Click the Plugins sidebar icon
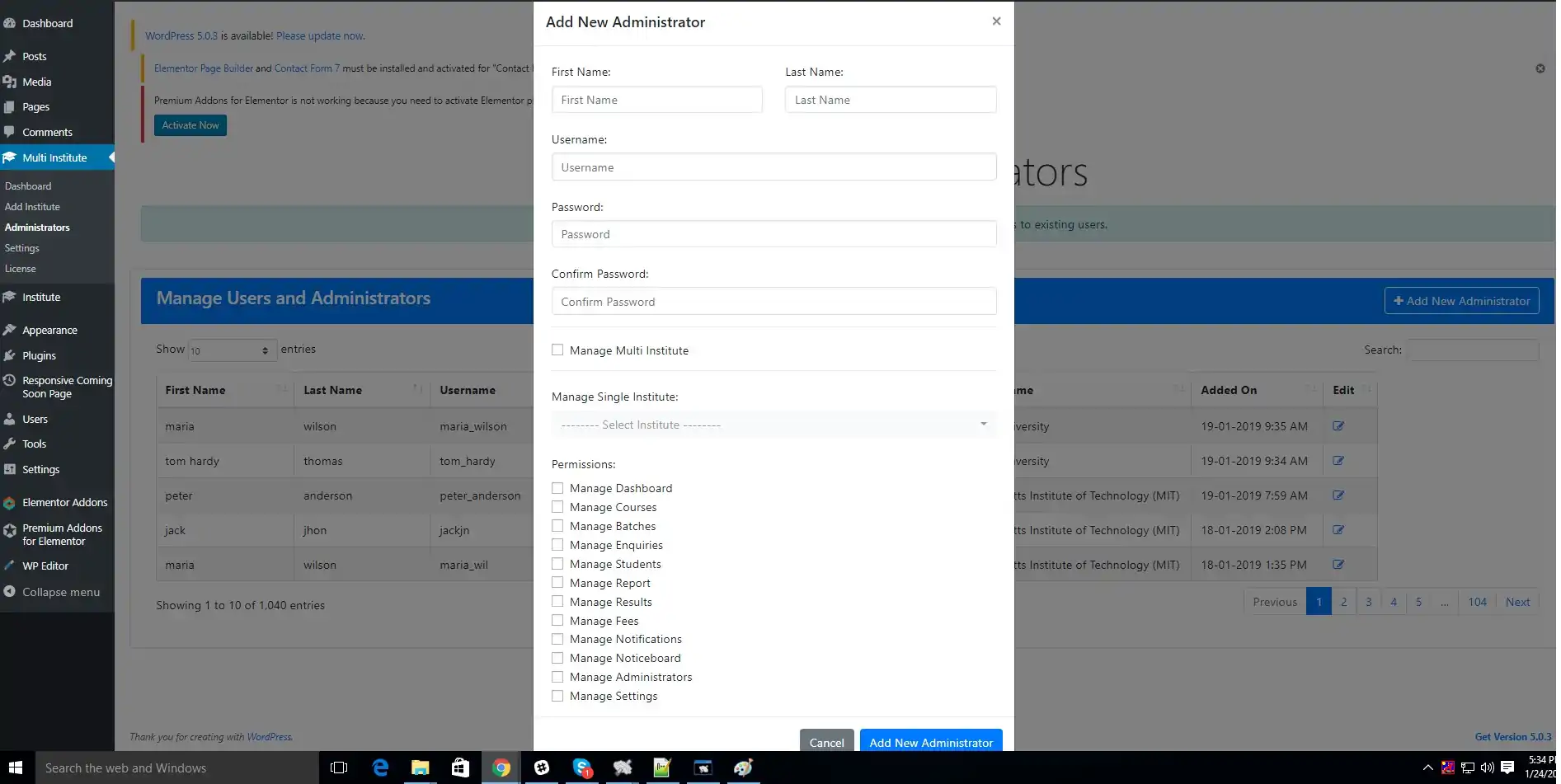 9,355
